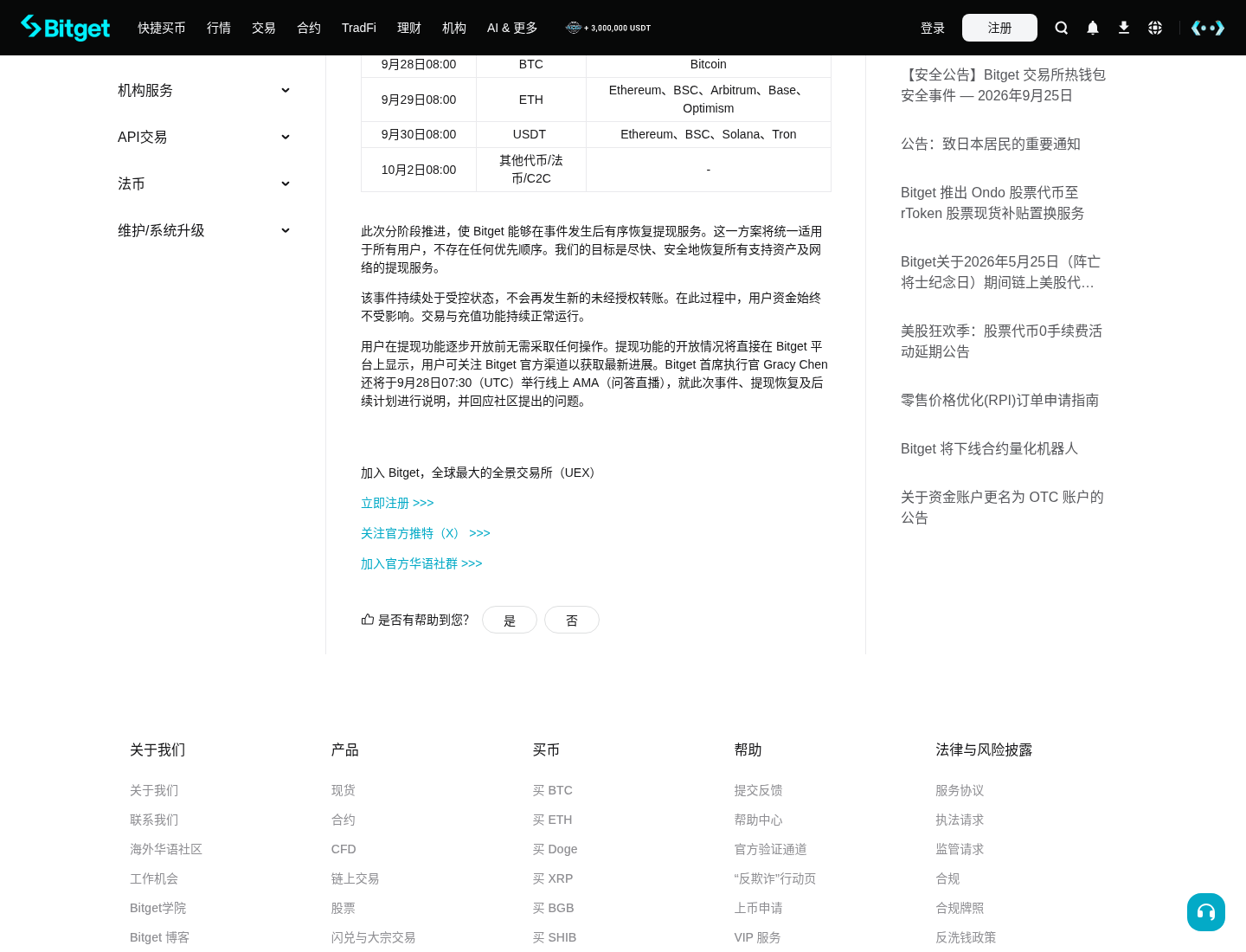Click the Bitget logo

[66, 28]
